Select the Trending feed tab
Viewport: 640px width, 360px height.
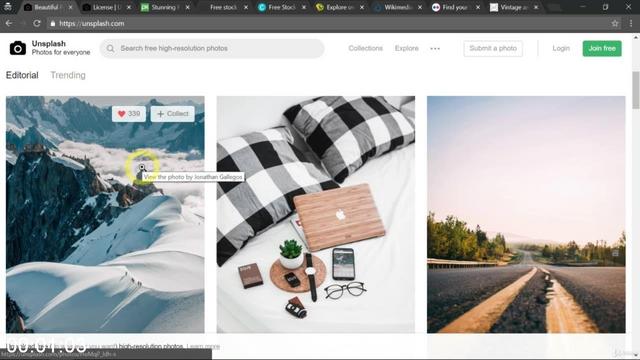tap(68, 75)
